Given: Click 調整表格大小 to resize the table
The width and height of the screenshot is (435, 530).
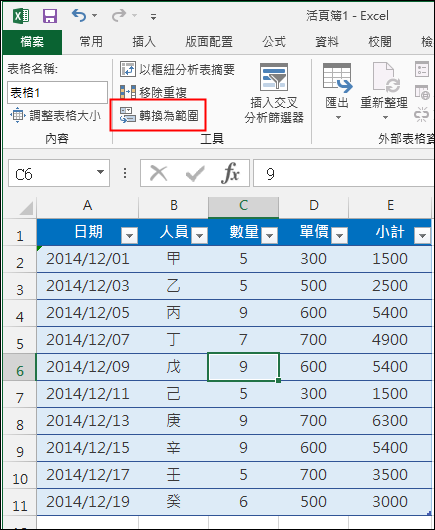Looking at the screenshot, I should (56, 116).
